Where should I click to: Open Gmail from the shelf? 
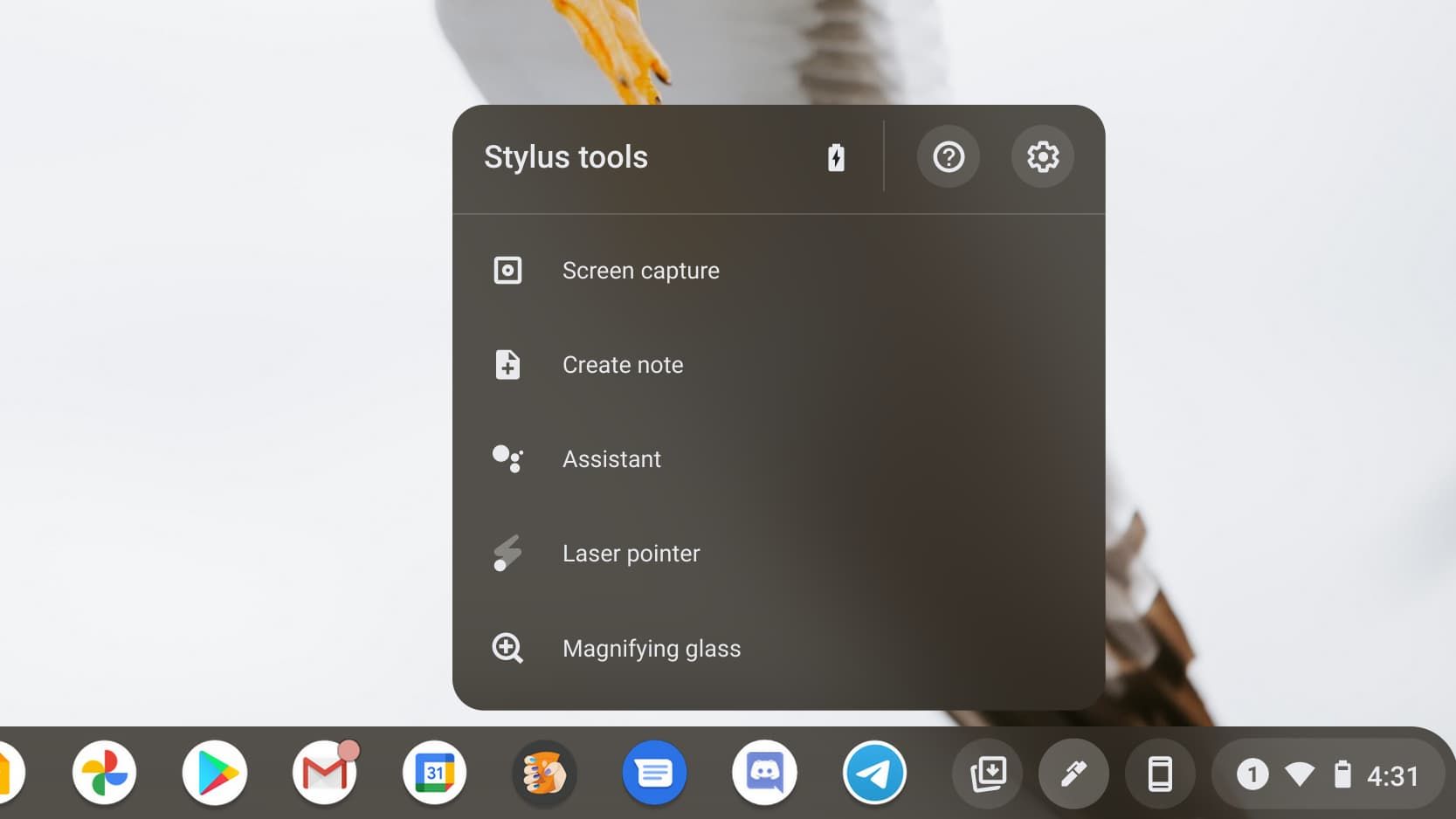tap(324, 773)
